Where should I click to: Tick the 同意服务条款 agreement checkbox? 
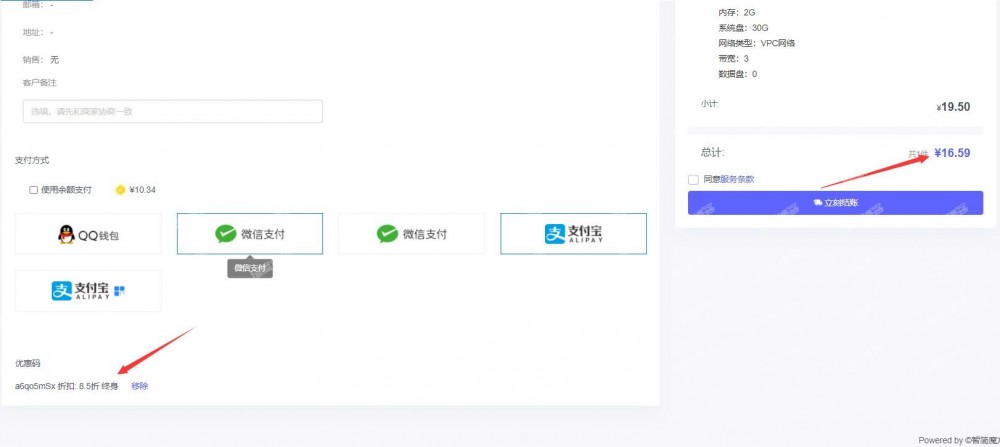(x=693, y=180)
